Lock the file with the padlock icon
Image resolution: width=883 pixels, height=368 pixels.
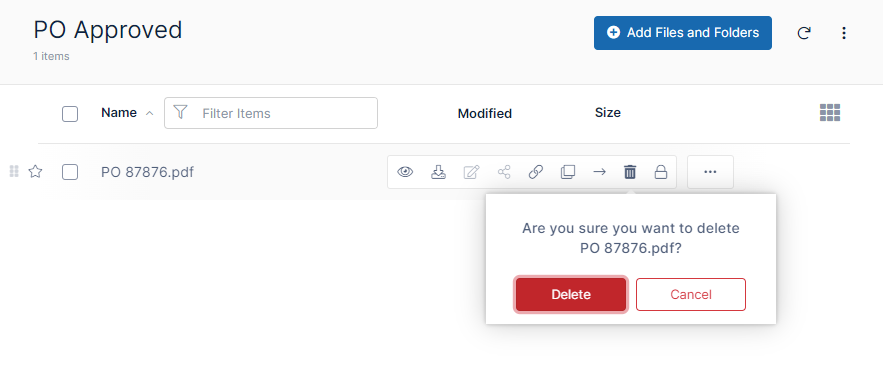click(x=661, y=172)
